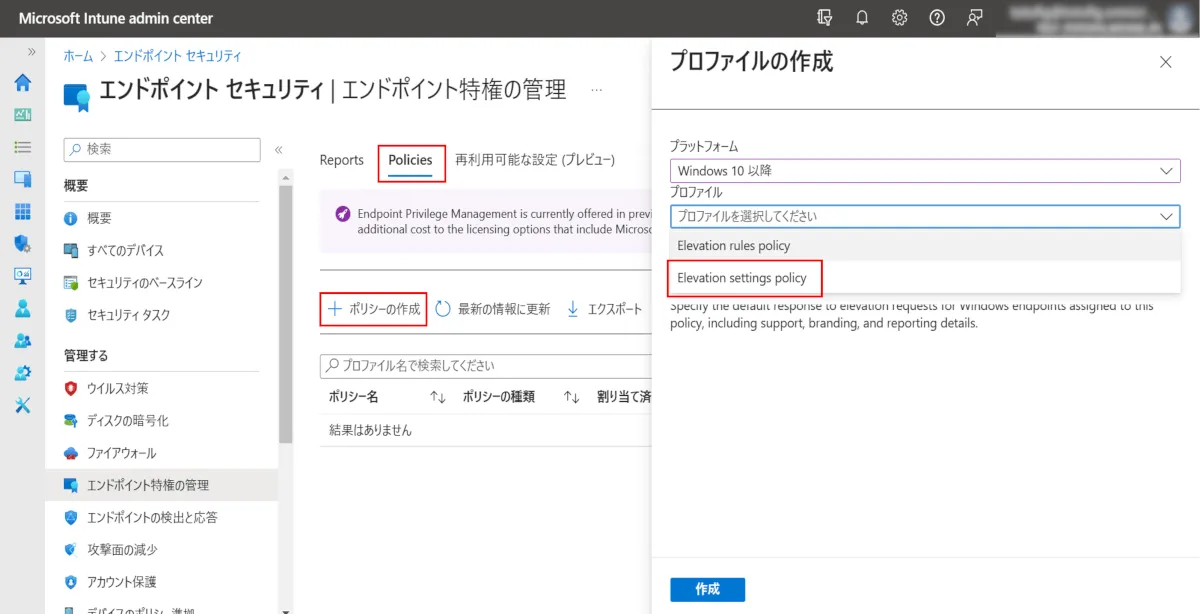1200x614 pixels.
Task: Open the feedback person icon
Action: (974, 18)
